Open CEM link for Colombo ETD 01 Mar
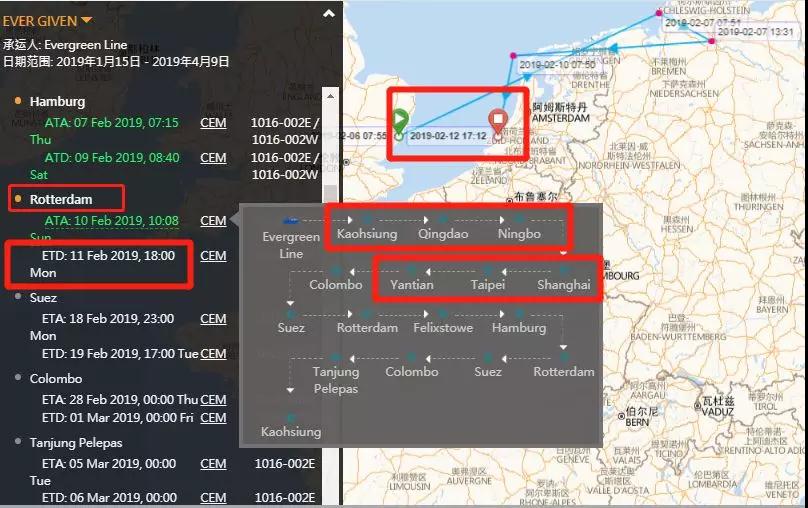Viewport: 808px width, 508px height. (x=213, y=418)
